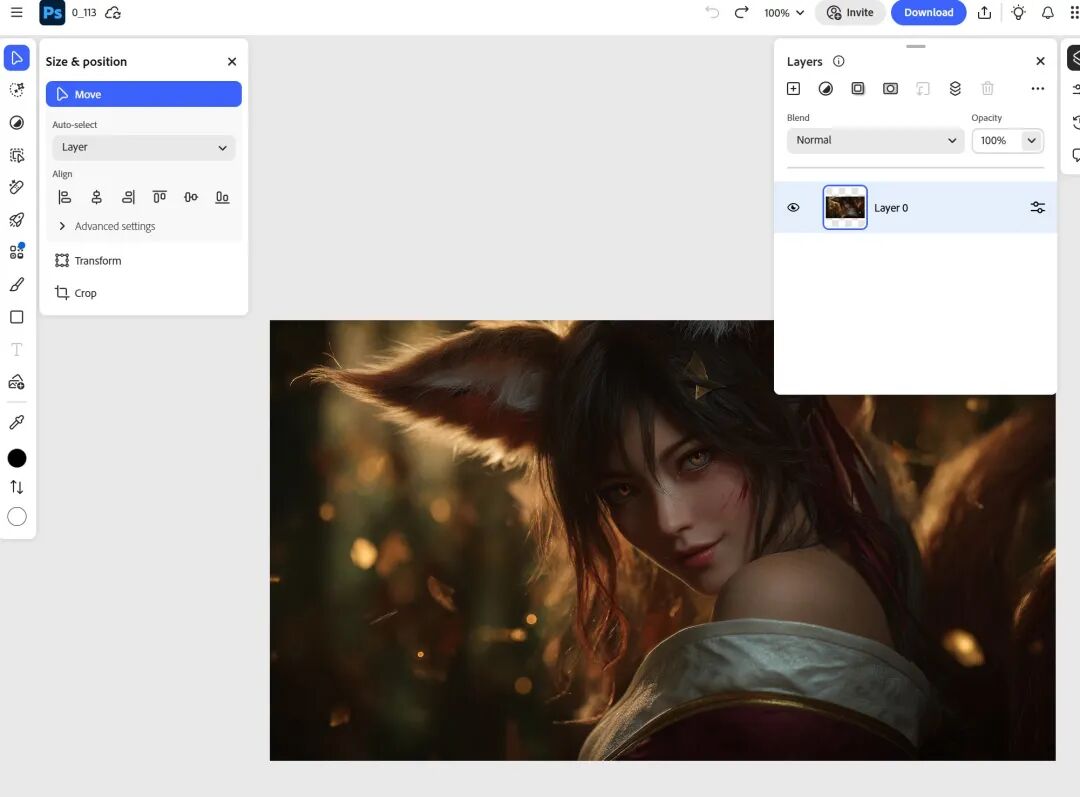1080x797 pixels.
Task: Select the Eyedropper tool
Action: pyautogui.click(x=16, y=422)
